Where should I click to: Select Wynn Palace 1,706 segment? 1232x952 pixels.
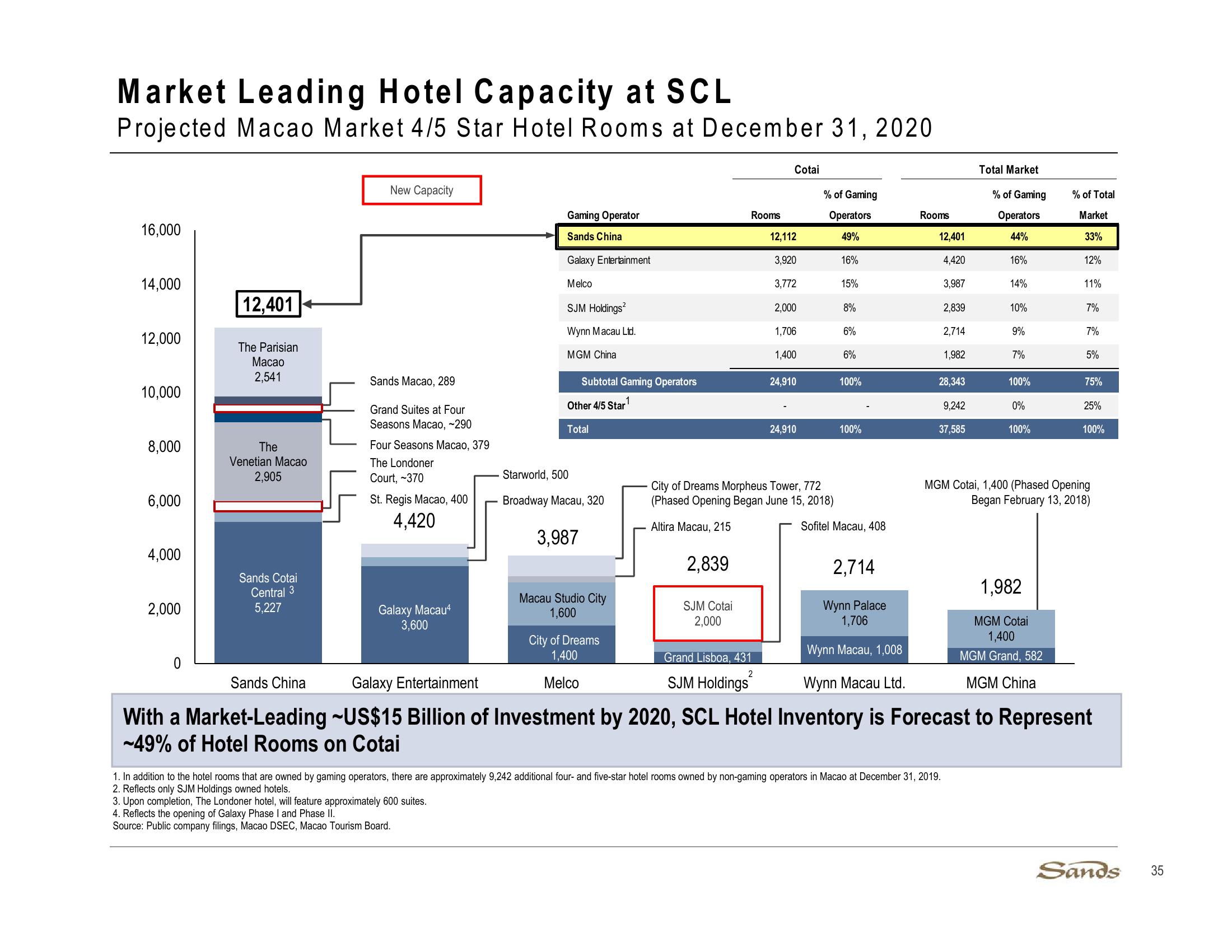[855, 613]
